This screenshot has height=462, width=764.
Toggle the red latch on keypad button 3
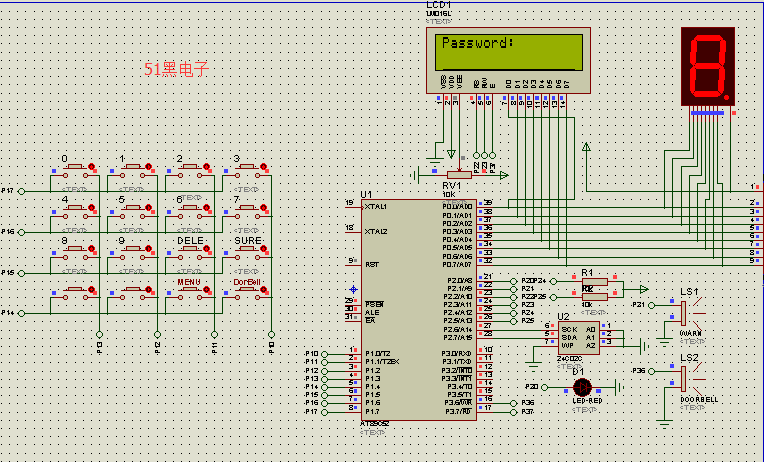(x=264, y=166)
